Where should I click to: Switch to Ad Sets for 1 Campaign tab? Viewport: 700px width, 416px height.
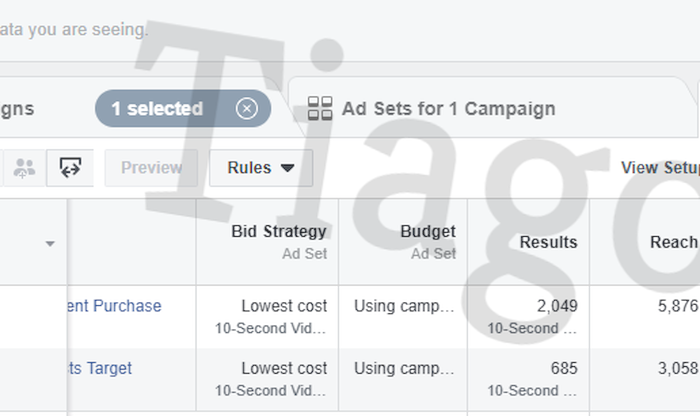[x=447, y=109]
